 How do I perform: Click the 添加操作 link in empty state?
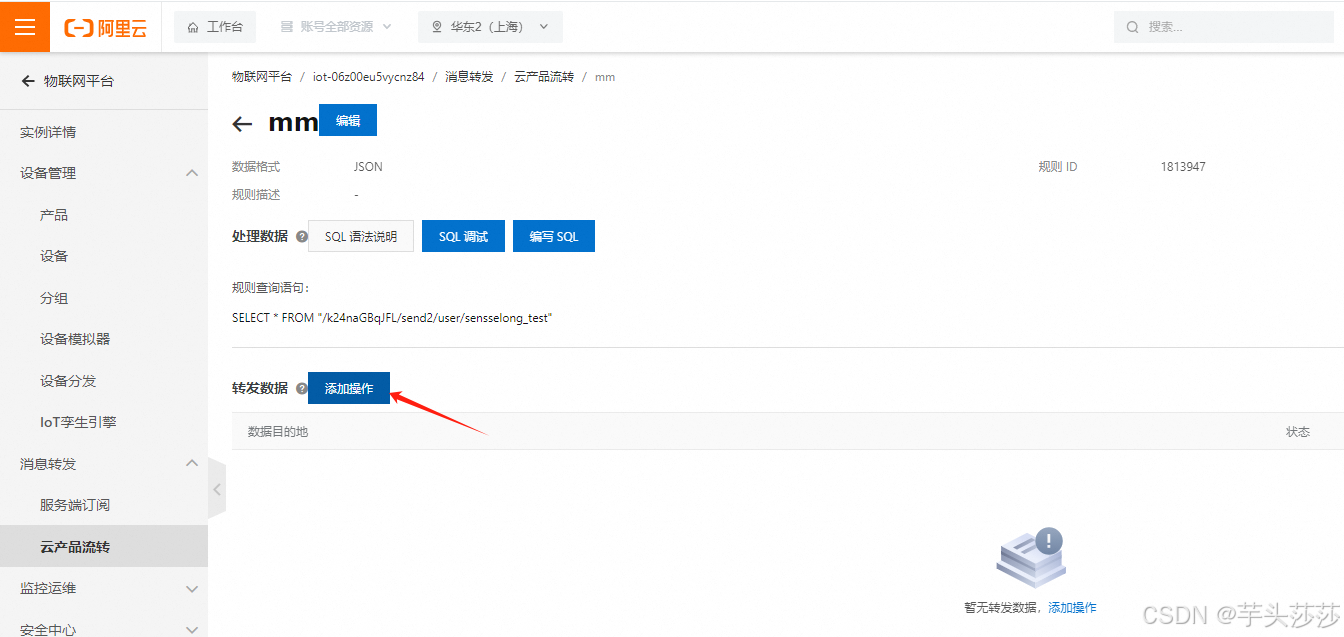1072,607
